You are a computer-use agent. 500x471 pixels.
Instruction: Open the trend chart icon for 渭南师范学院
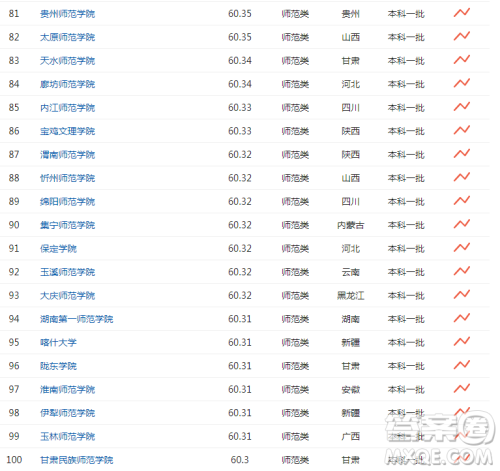tap(462, 154)
